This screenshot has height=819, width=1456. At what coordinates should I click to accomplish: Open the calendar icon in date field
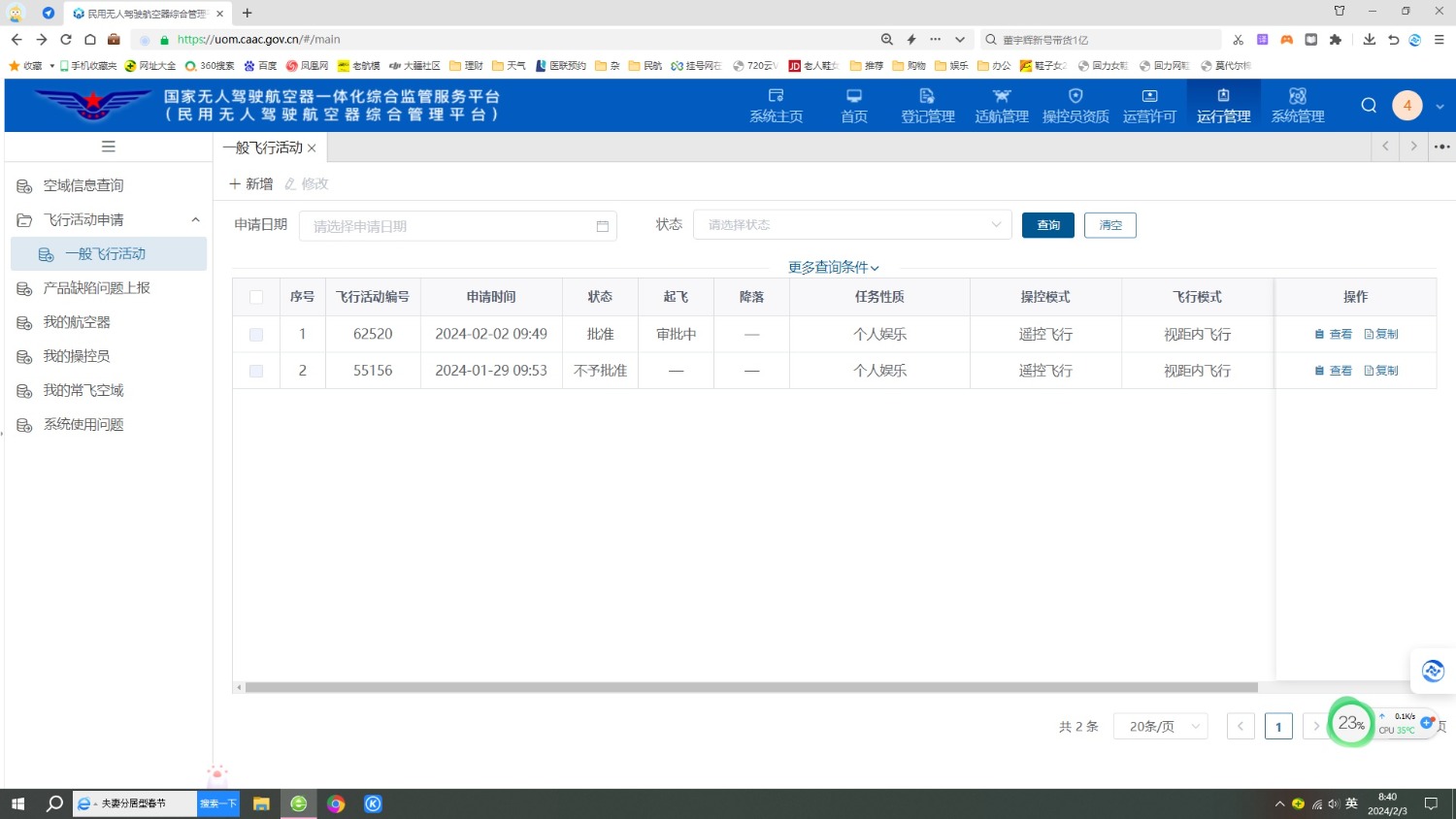602,226
